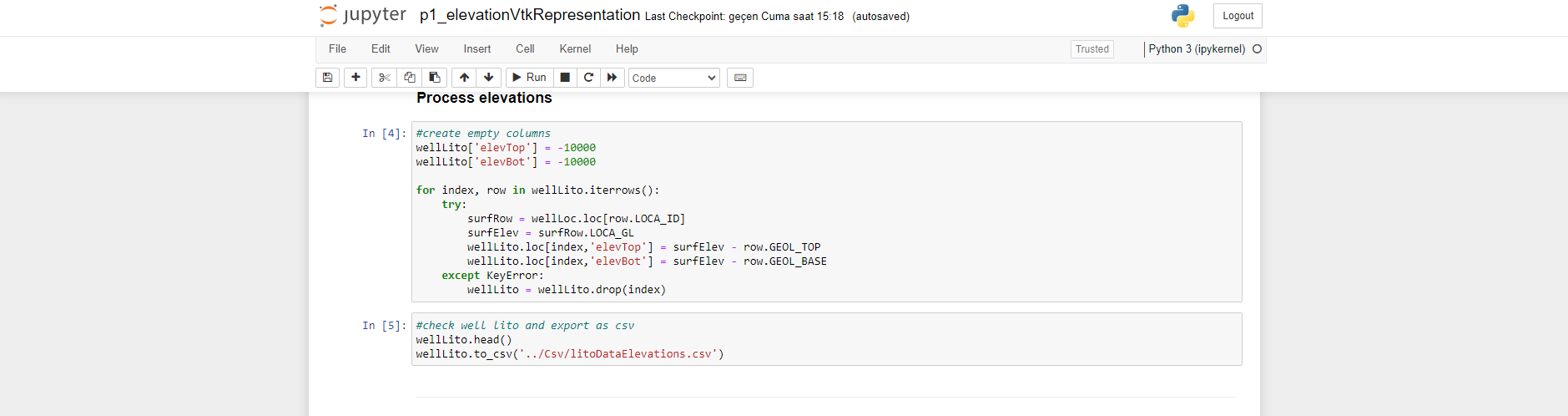Open the Cell menu

(x=525, y=49)
